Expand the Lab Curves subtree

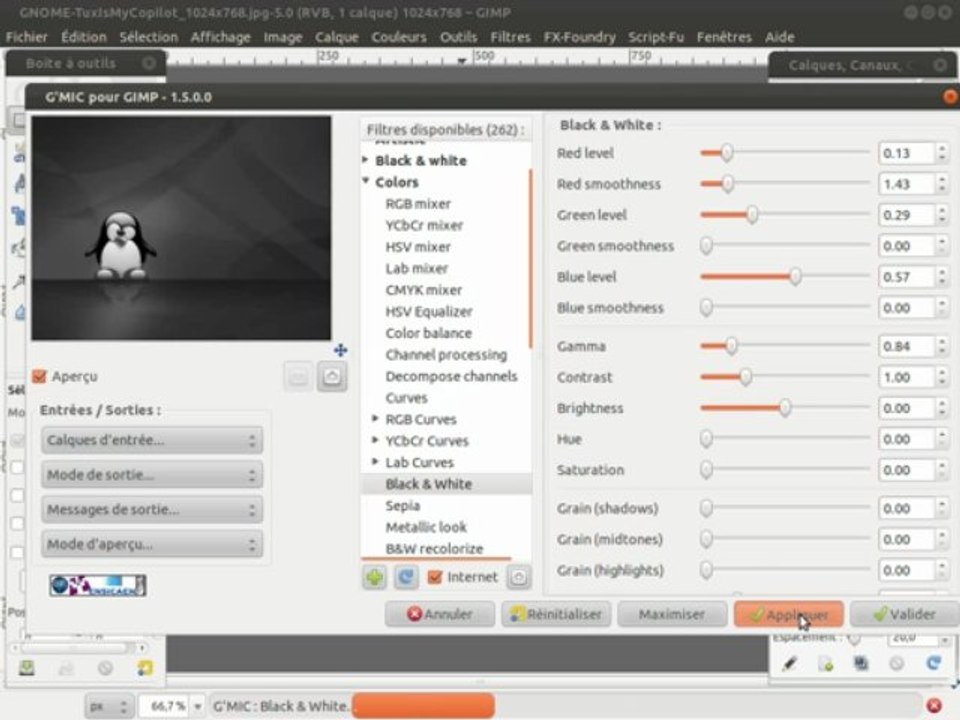tap(375, 462)
